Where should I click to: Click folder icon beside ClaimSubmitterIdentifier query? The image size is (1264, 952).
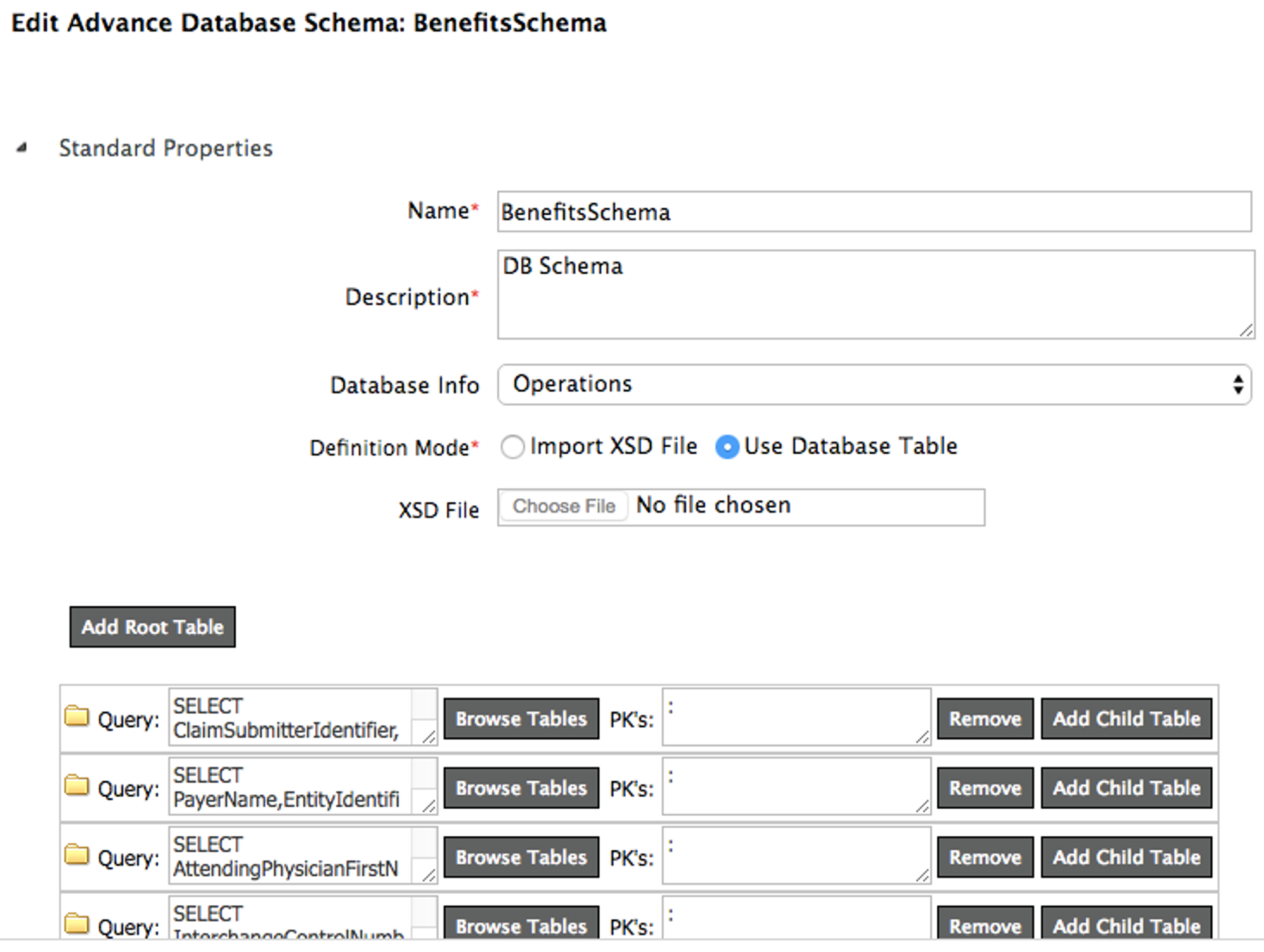77,716
